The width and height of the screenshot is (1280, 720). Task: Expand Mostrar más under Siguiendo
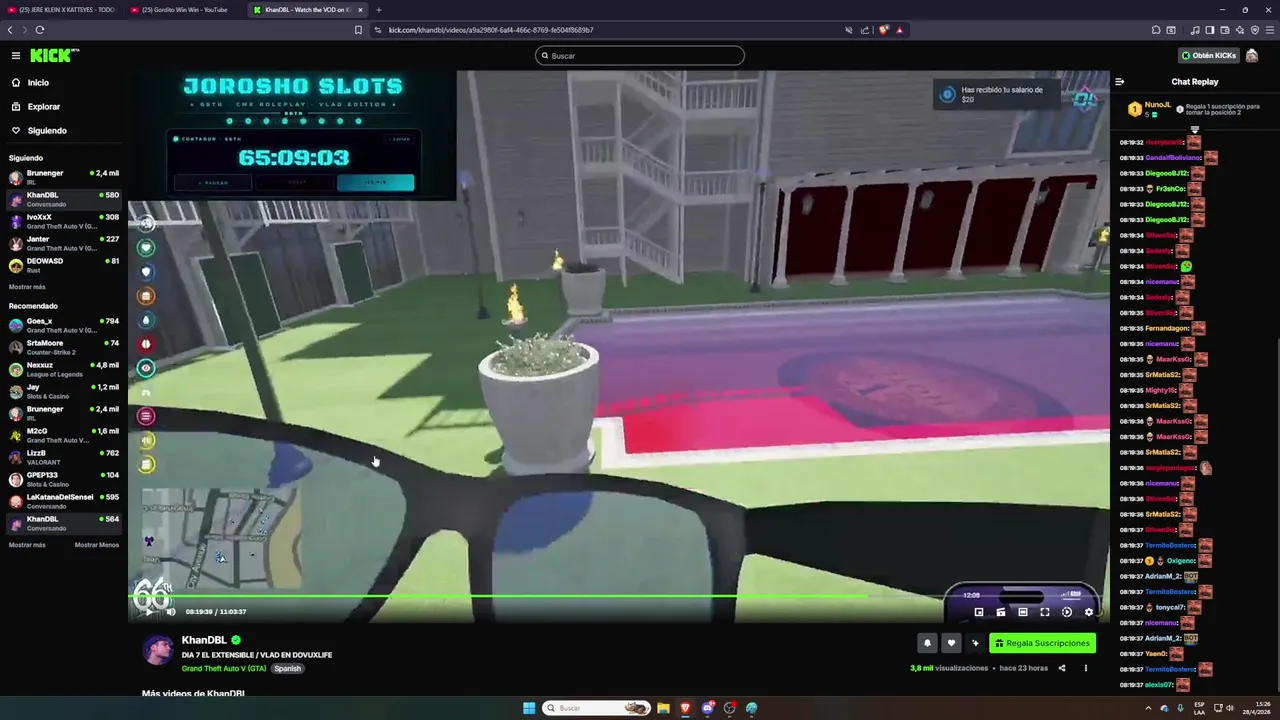pyautogui.click(x=27, y=287)
